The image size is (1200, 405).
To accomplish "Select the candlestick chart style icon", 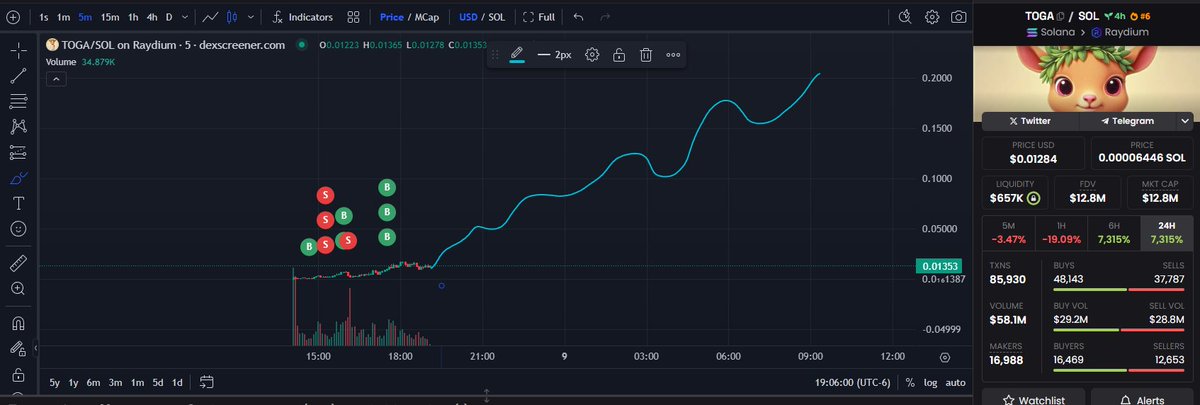I will tap(232, 17).
